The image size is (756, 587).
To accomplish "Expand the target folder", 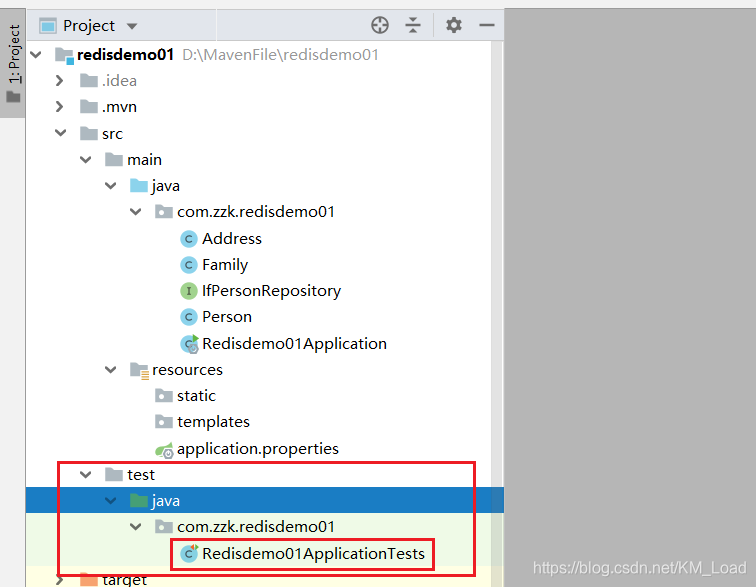I will point(60,580).
